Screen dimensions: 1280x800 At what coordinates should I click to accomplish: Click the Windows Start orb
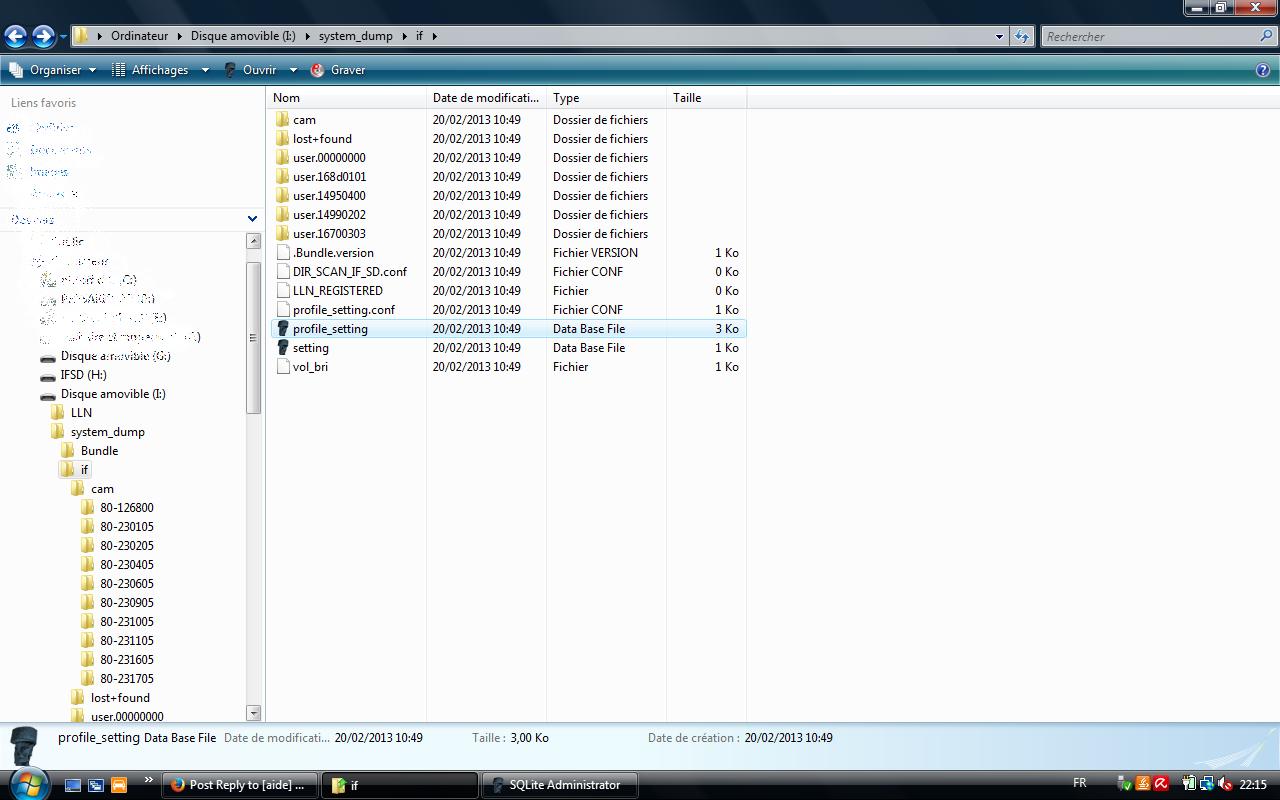pos(27,783)
